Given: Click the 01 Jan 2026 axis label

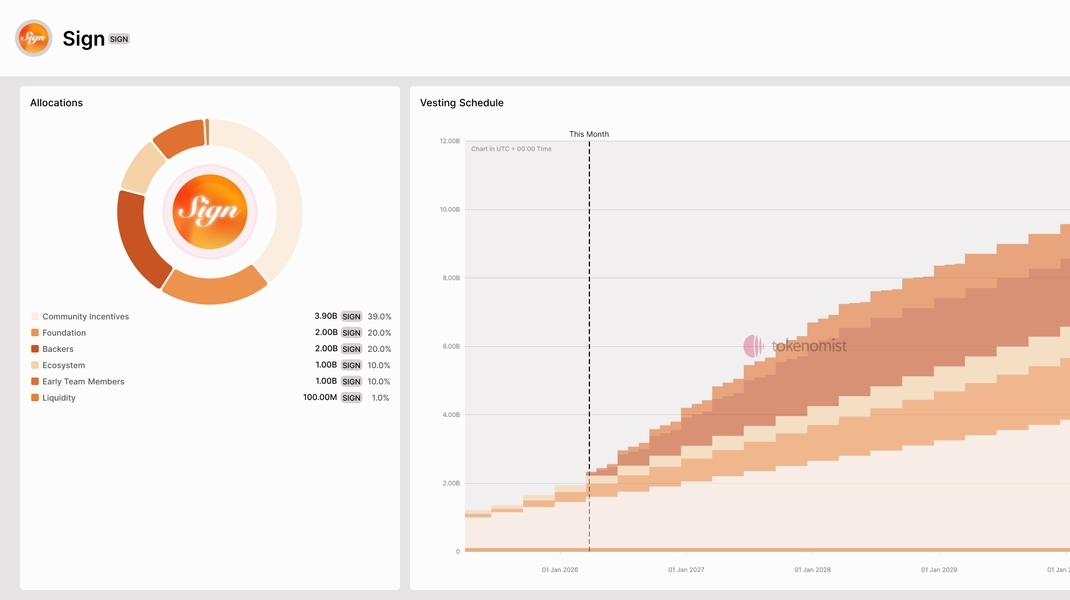Looking at the screenshot, I should point(560,569).
